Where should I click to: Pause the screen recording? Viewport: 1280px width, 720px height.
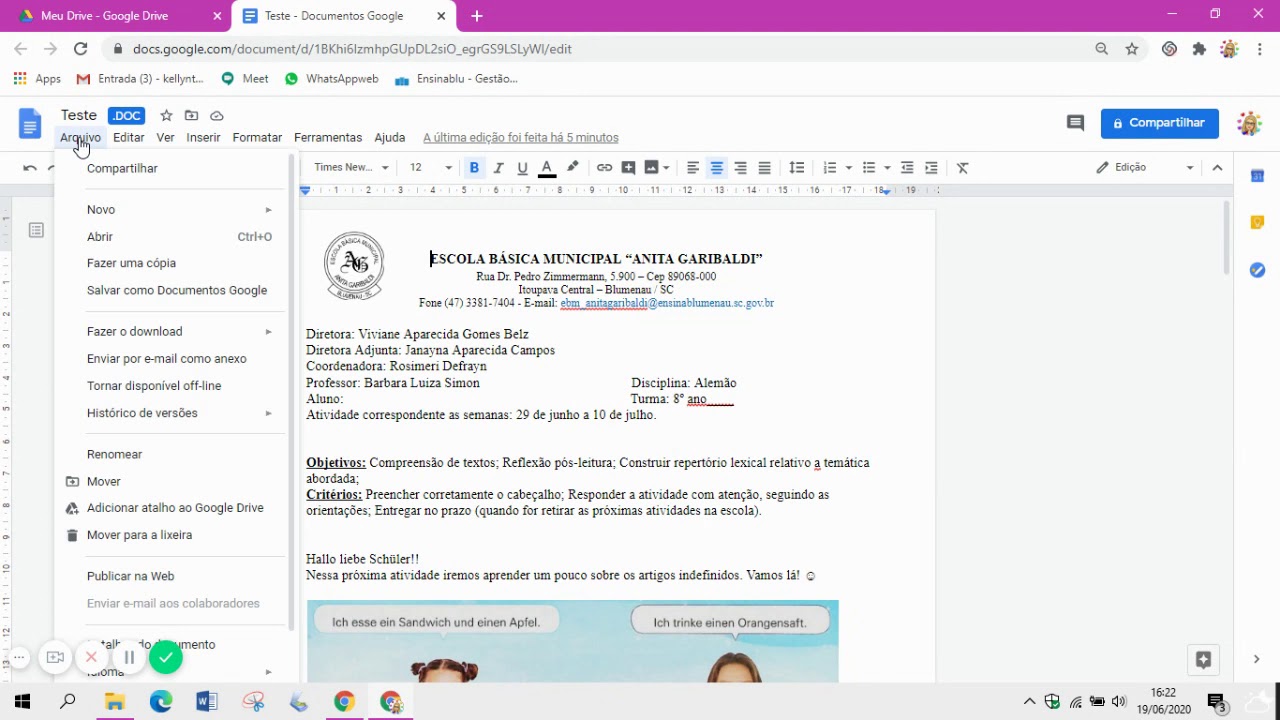pyautogui.click(x=129, y=657)
